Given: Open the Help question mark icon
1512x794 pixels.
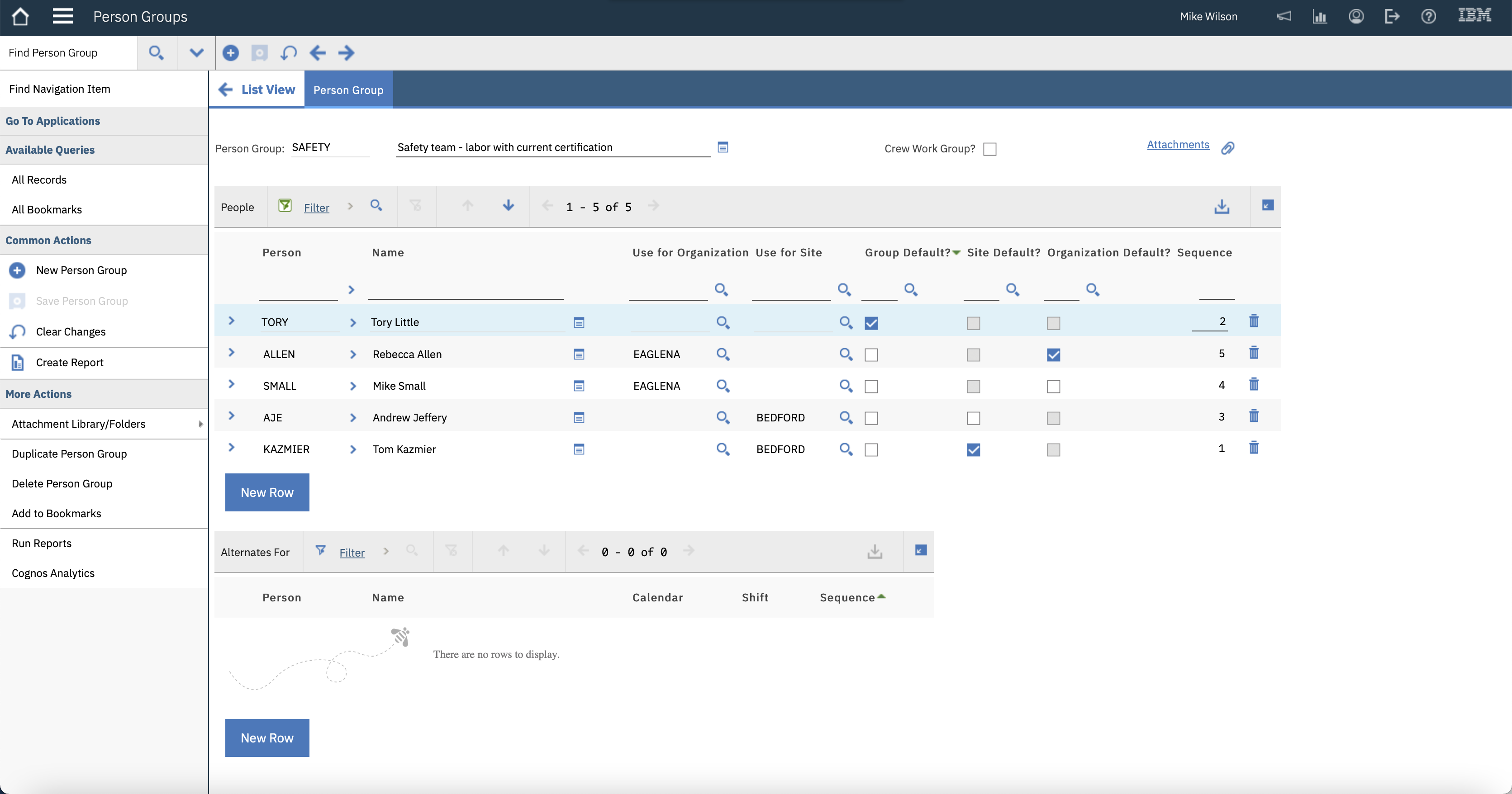Looking at the screenshot, I should [x=1428, y=16].
